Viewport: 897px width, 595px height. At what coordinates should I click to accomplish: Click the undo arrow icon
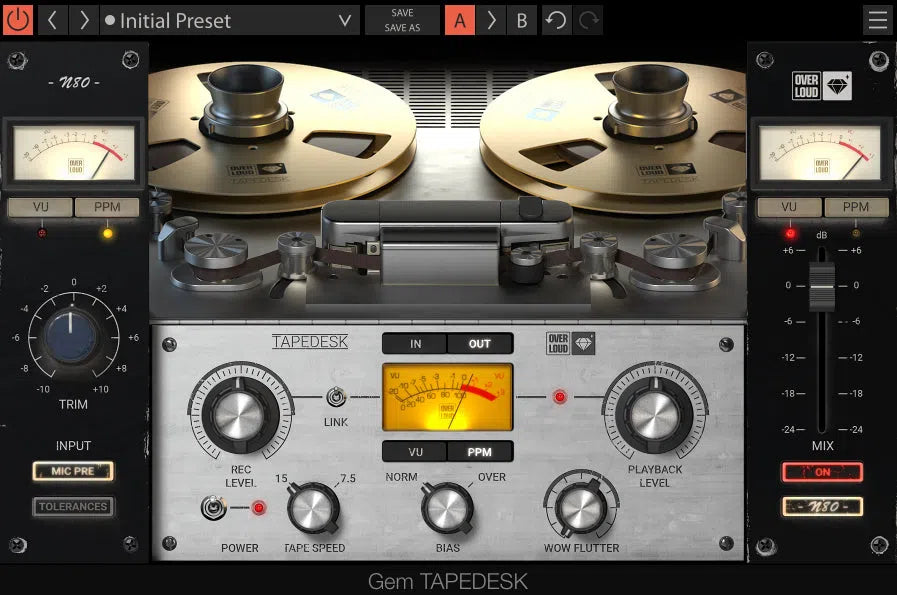(x=557, y=20)
